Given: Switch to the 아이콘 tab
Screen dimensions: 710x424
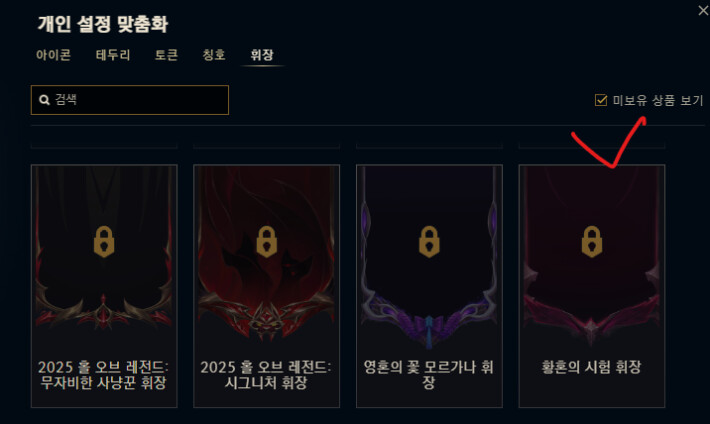Looking at the screenshot, I should 53,55.
